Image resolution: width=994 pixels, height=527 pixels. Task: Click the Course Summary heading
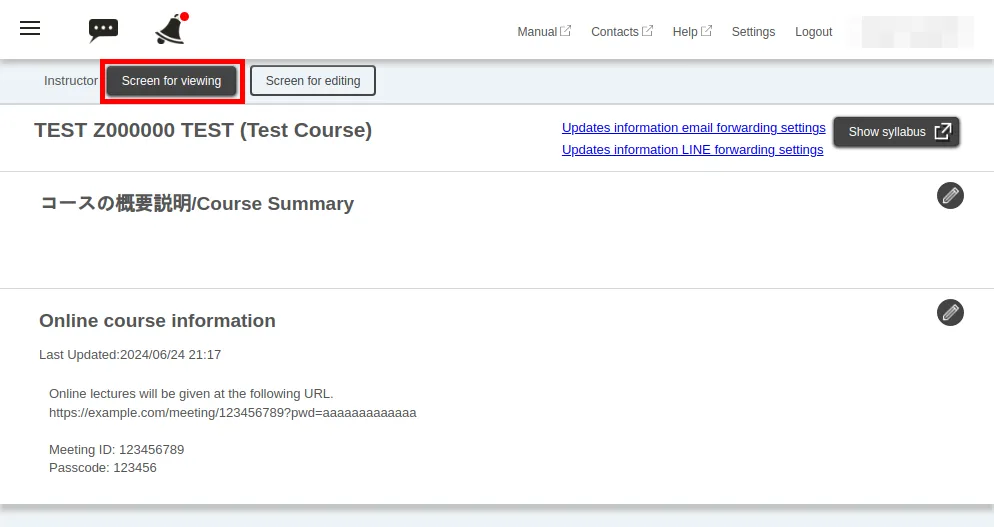(197, 204)
